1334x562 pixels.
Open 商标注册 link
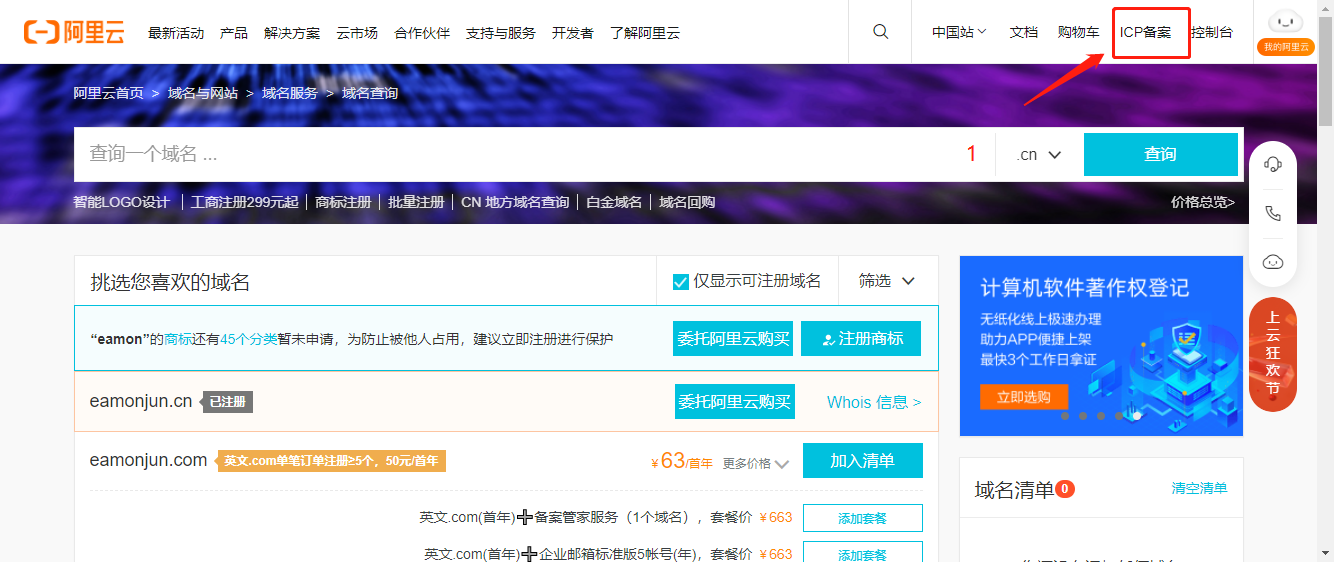click(343, 202)
